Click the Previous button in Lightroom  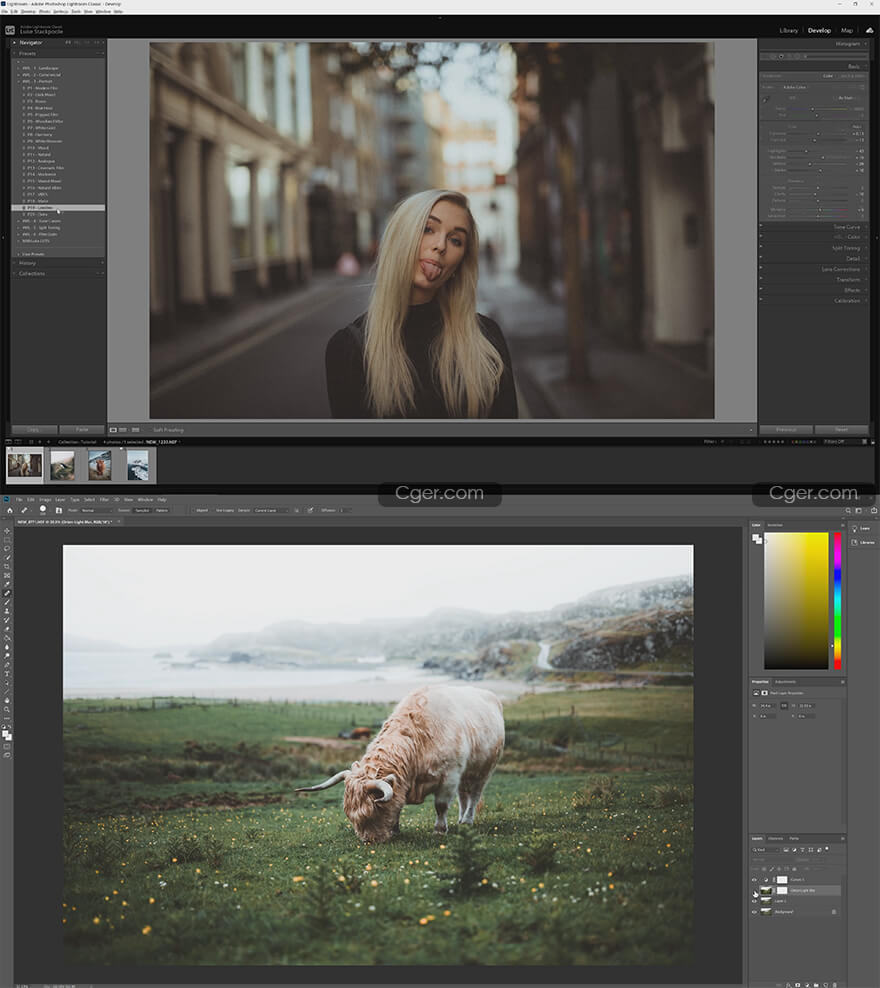click(786, 430)
